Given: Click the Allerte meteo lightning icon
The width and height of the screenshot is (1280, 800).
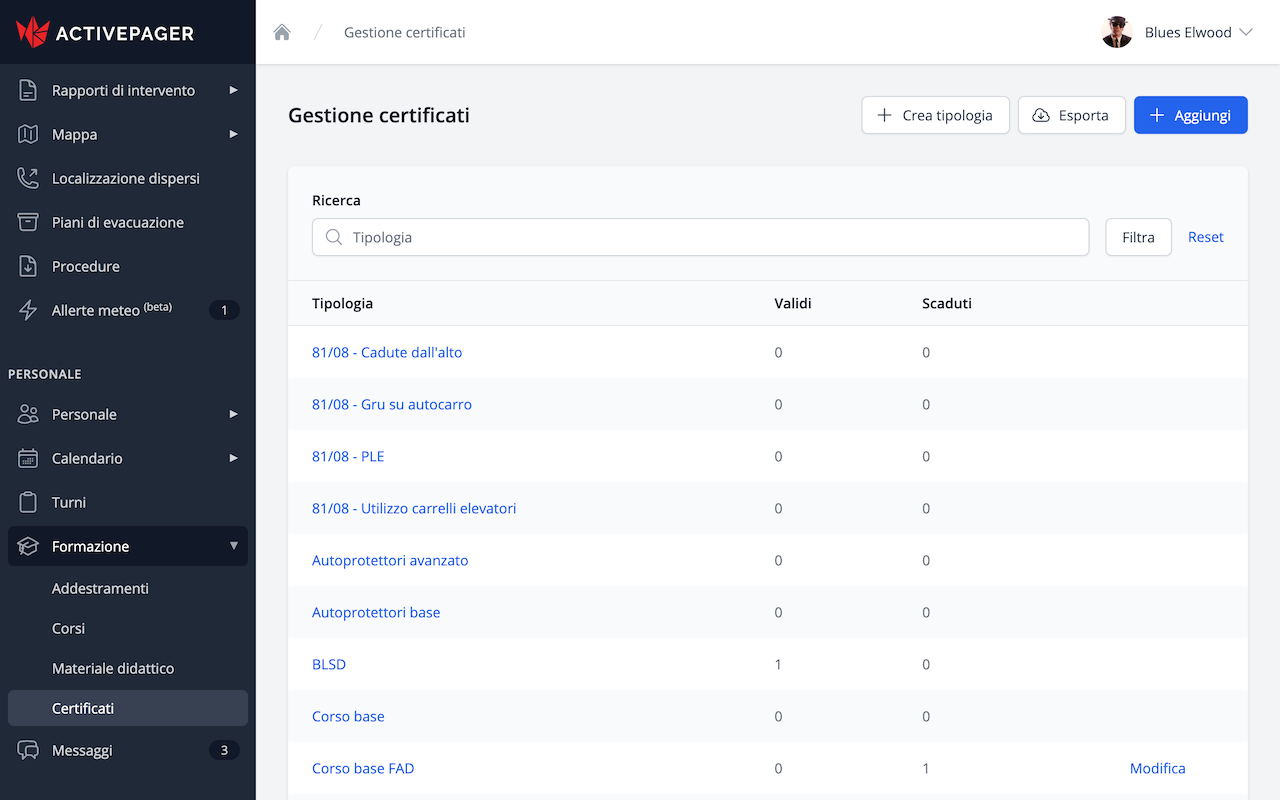Looking at the screenshot, I should pos(28,310).
